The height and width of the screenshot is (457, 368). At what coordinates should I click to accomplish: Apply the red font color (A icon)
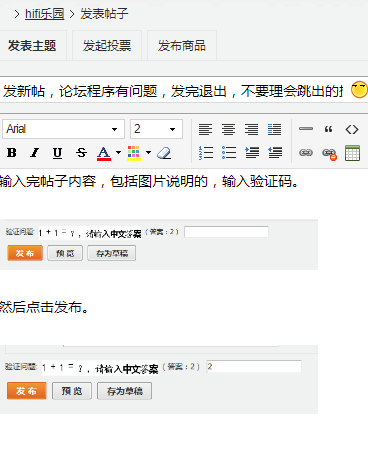104,153
